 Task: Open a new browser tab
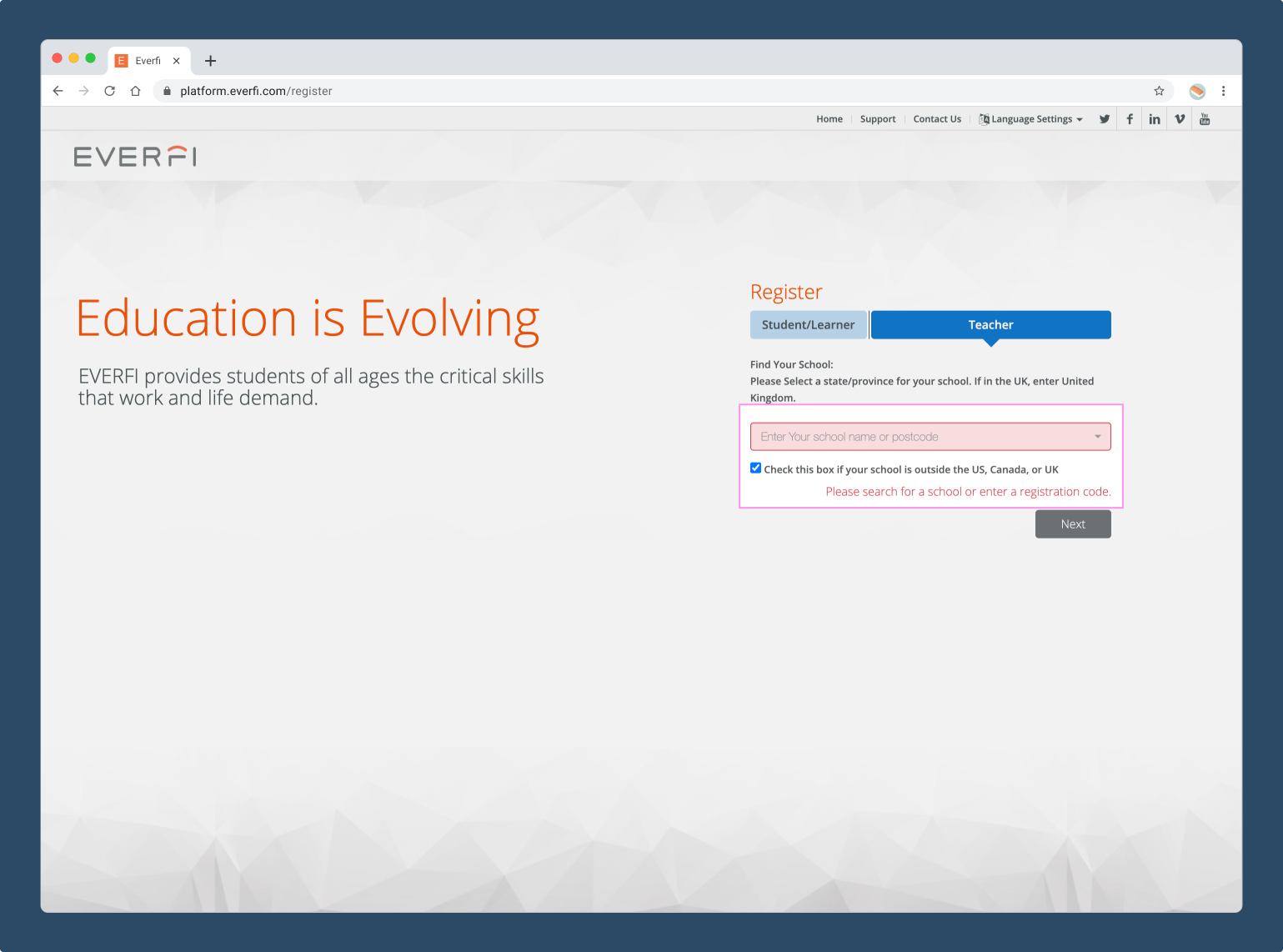pos(210,61)
